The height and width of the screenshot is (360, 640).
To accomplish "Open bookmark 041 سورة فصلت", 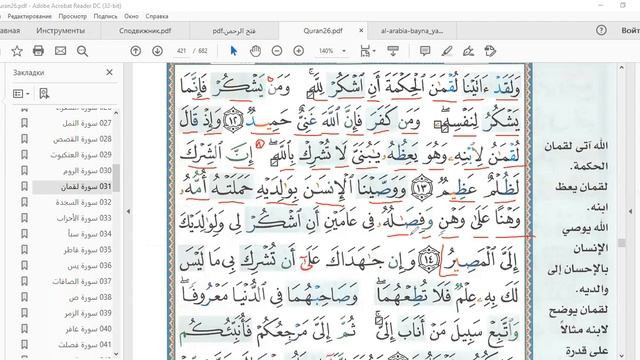I will coord(84,345).
